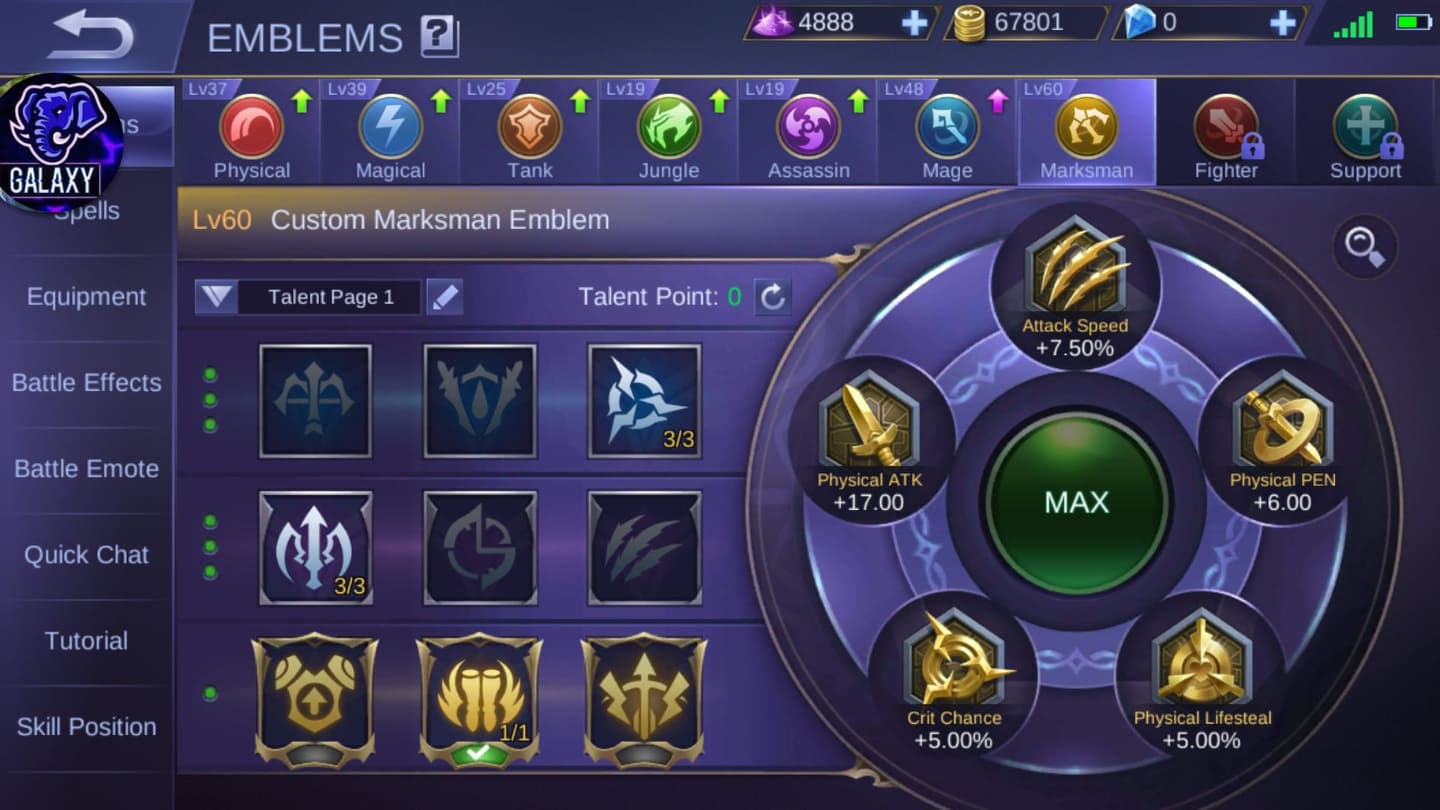Click the green MAX button
The image size is (1440, 810).
1076,502
